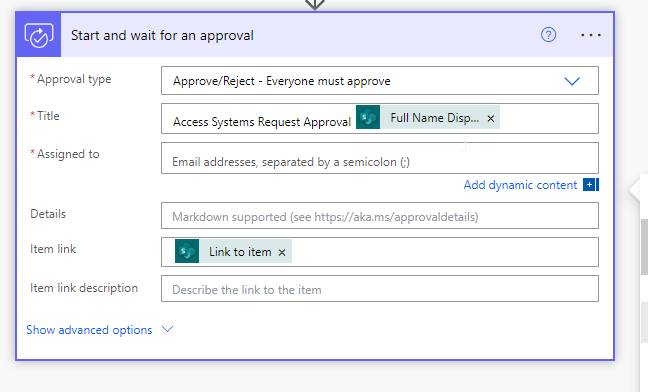Click the Assigned to label
Image resolution: width=648 pixels, height=392 pixels.
point(68,154)
